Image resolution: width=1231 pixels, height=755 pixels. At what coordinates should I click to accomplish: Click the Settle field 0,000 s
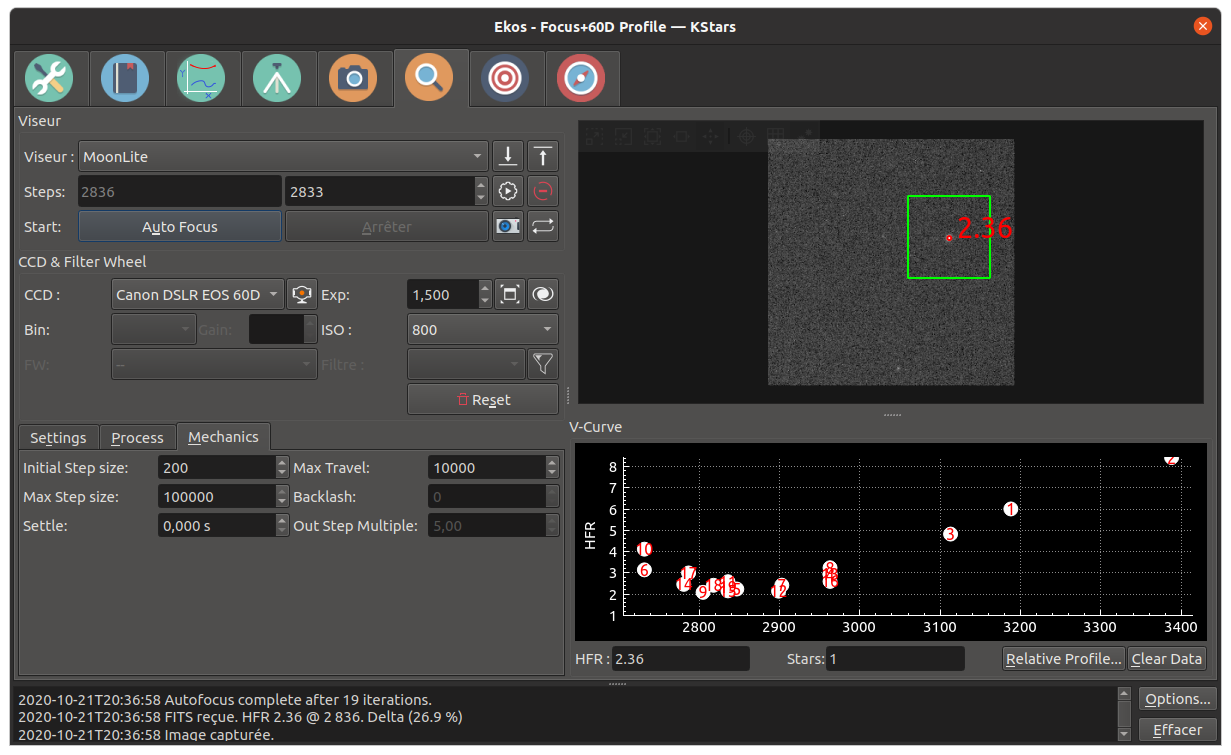(x=216, y=526)
